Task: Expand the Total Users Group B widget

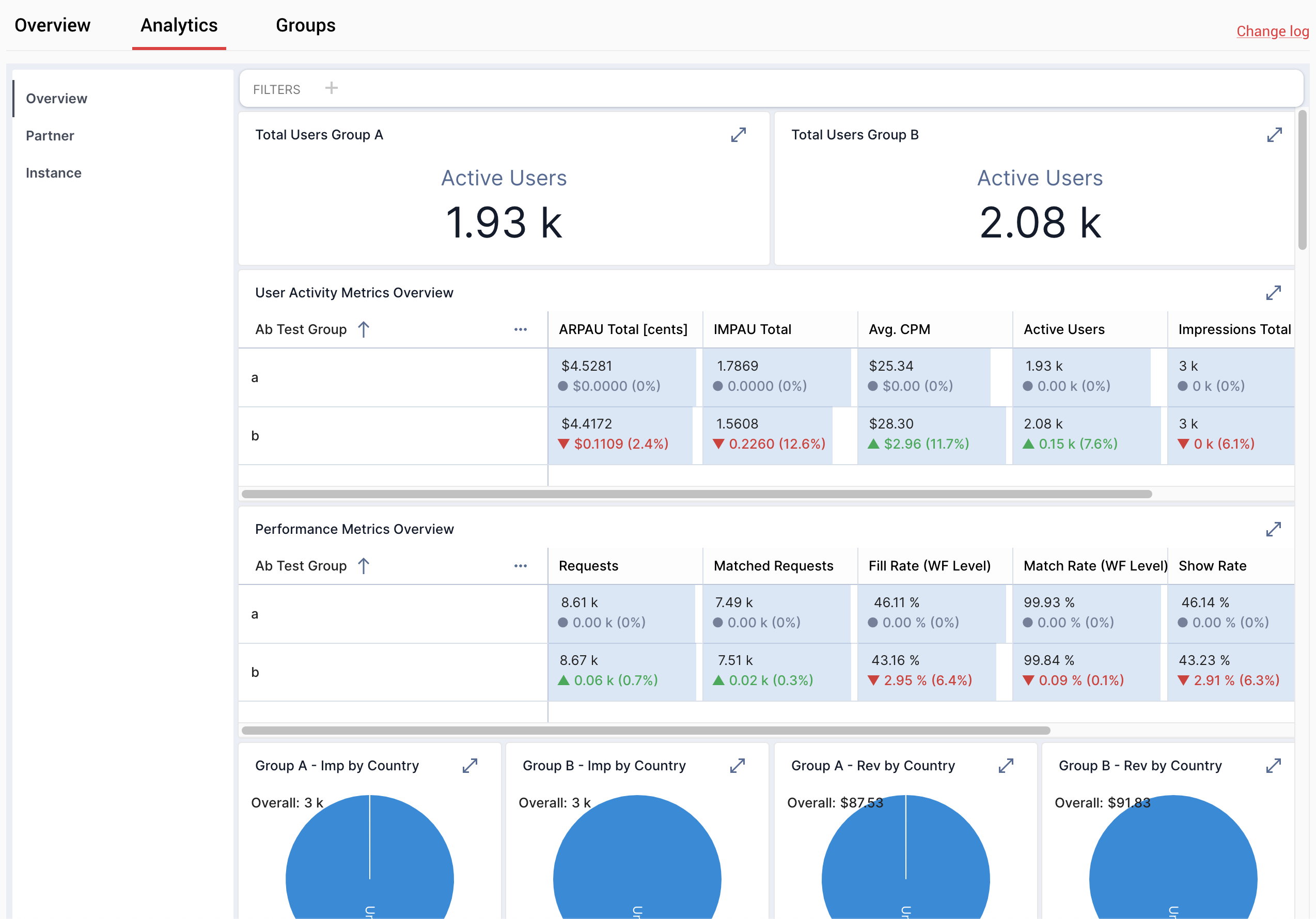Action: point(1274,135)
